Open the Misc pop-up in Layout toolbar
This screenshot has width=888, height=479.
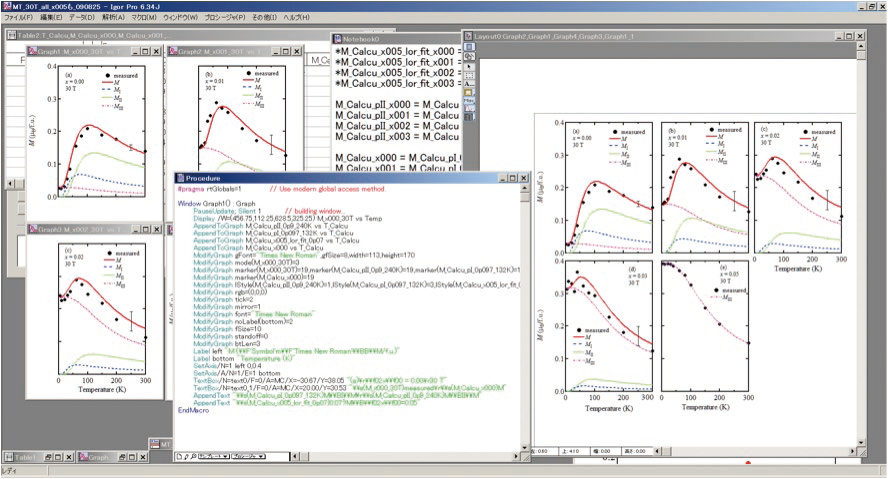pos(469,101)
